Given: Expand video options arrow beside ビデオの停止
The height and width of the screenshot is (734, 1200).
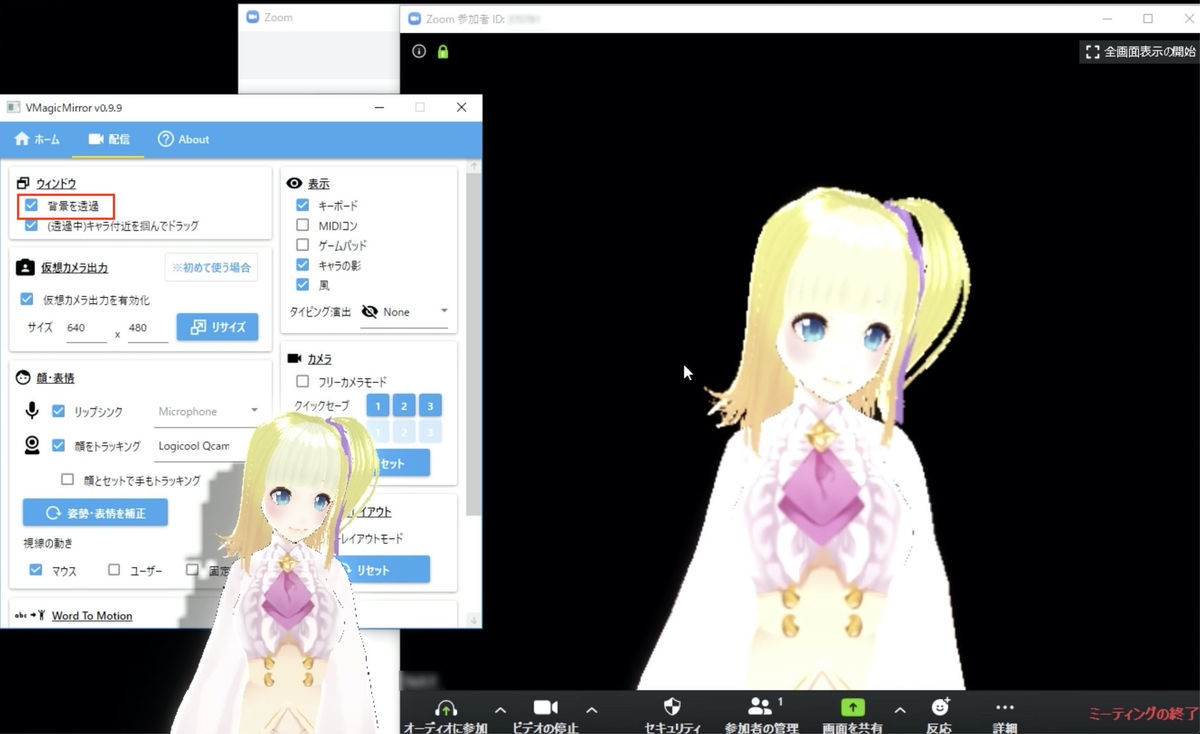Looking at the screenshot, I should click(x=591, y=710).
